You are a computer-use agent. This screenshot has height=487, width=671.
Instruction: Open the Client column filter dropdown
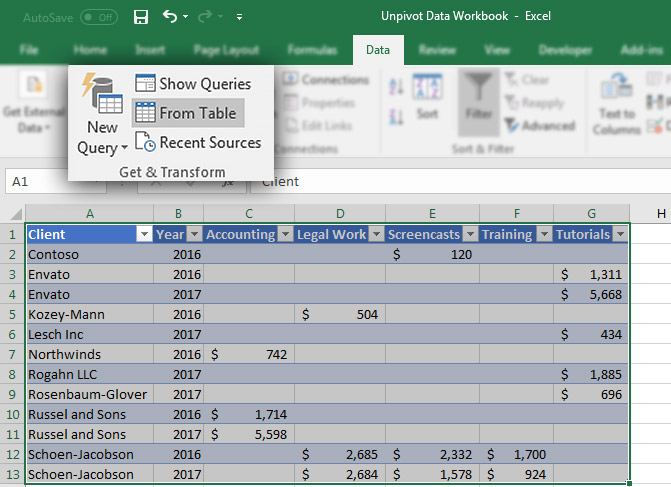(x=144, y=234)
